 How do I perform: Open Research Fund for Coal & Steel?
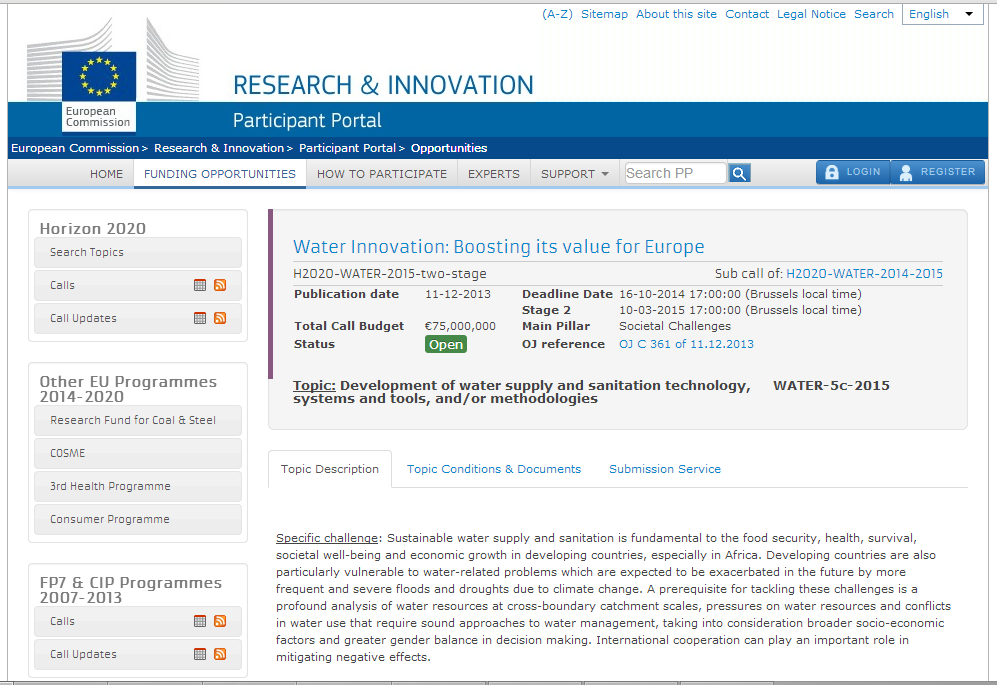click(x=133, y=420)
